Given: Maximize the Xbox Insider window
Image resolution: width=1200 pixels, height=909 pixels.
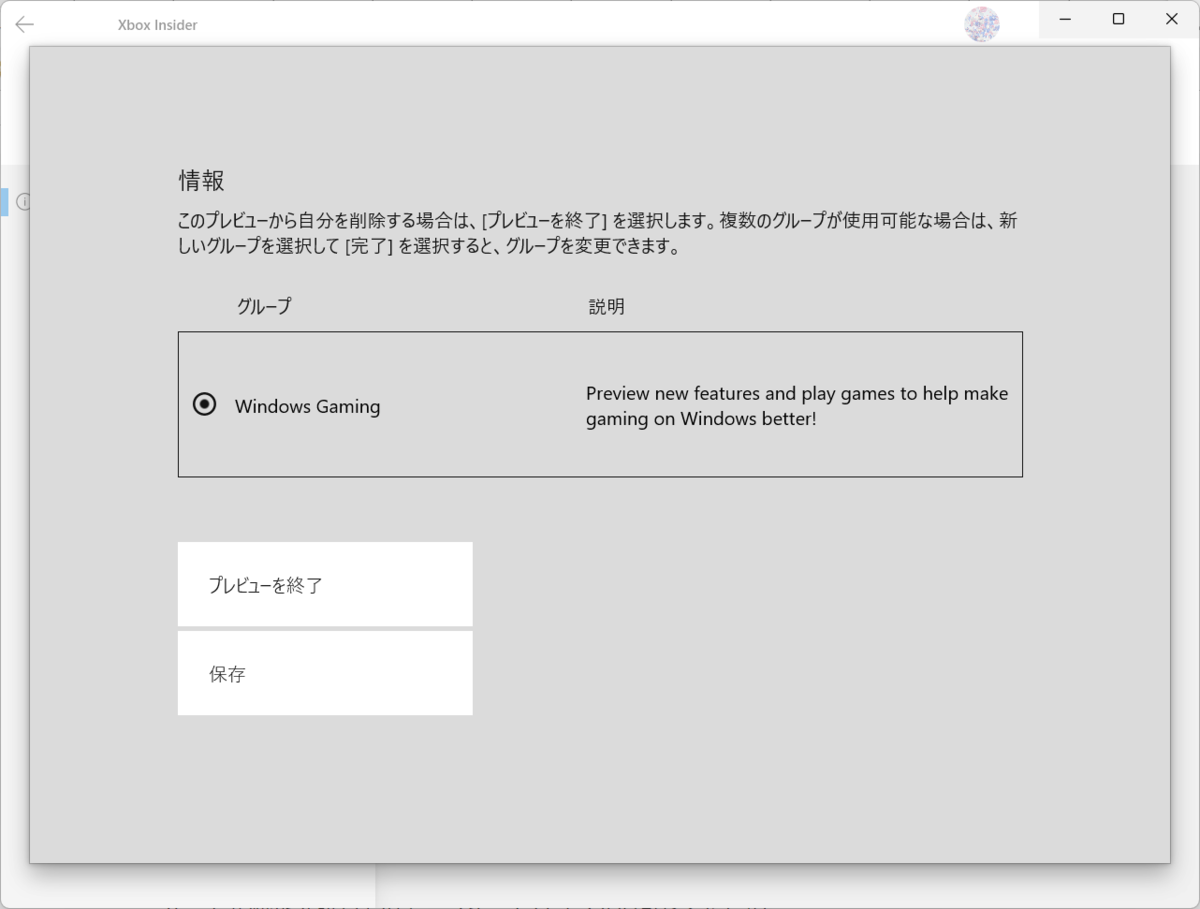Looking at the screenshot, I should coord(1119,19).
